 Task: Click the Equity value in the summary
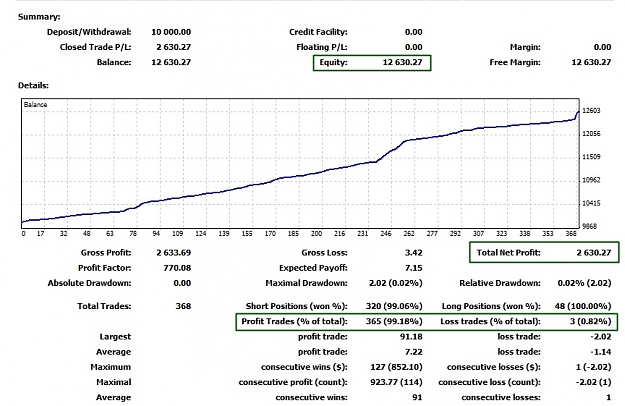click(402, 62)
